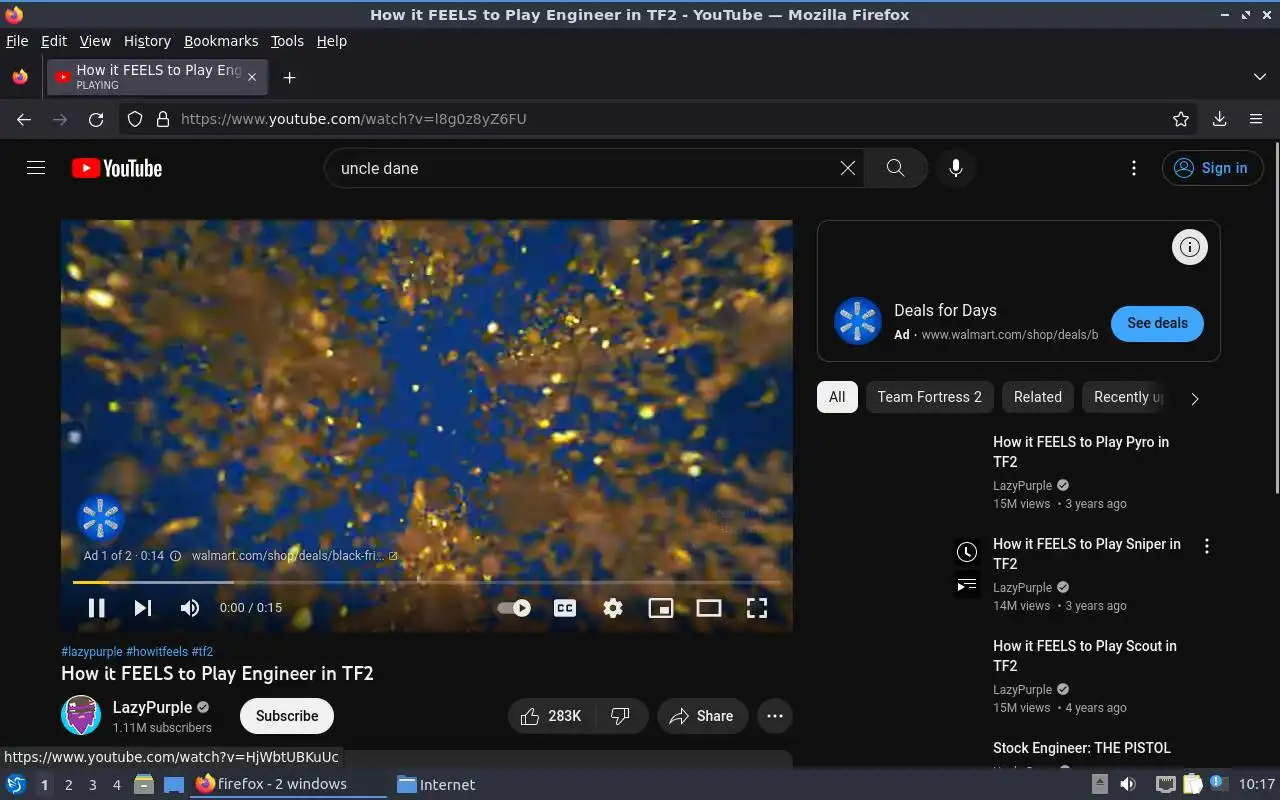Viewport: 1280px width, 800px height.
Task: Open How it FEELS to Play Sniper video
Action: click(1087, 553)
